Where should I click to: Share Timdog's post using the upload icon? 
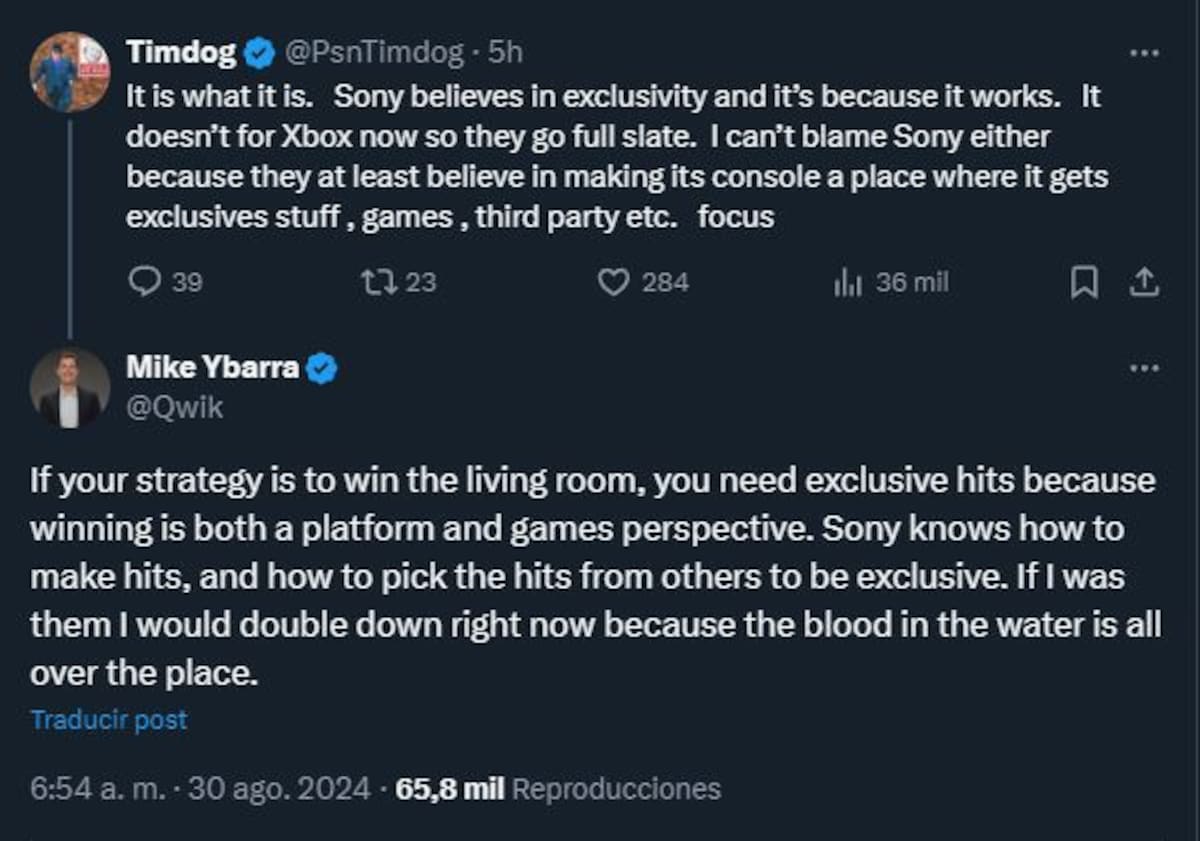1143,283
